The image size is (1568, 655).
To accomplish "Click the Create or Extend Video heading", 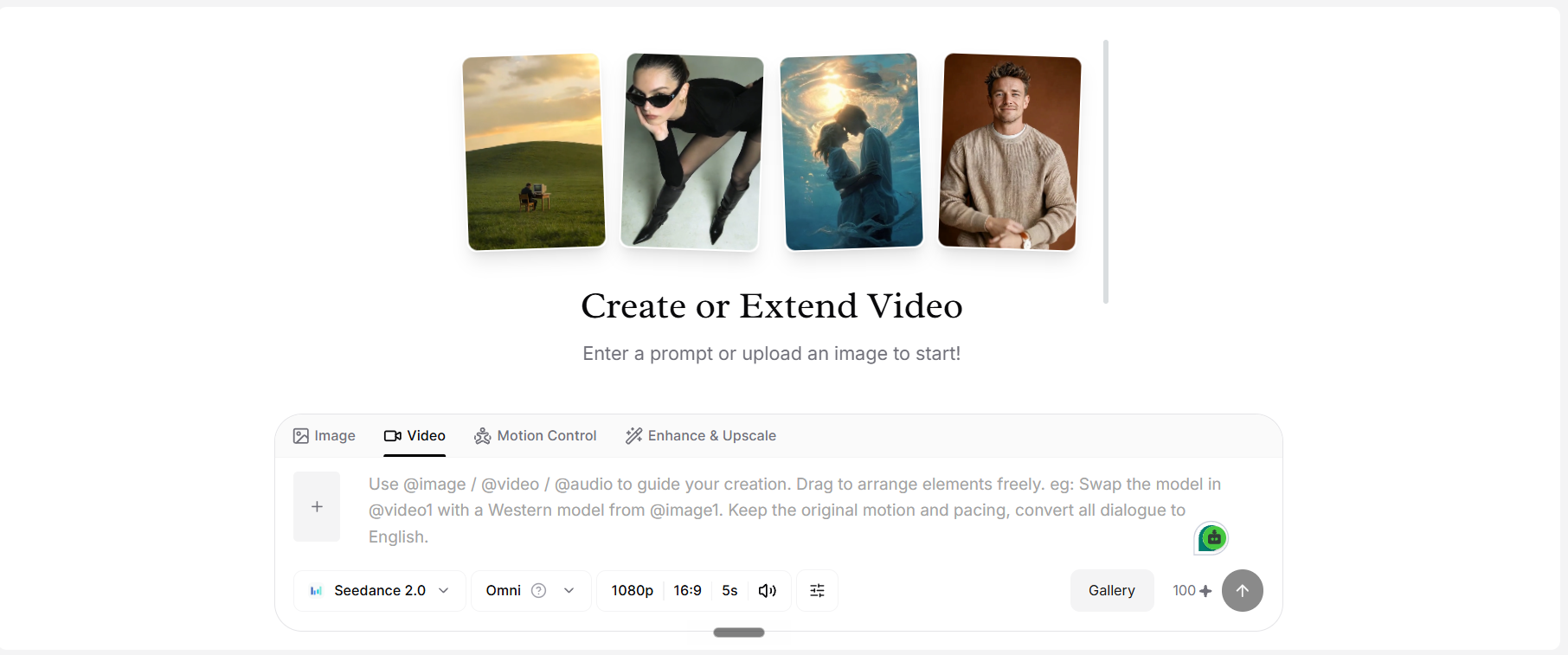I will (x=772, y=306).
